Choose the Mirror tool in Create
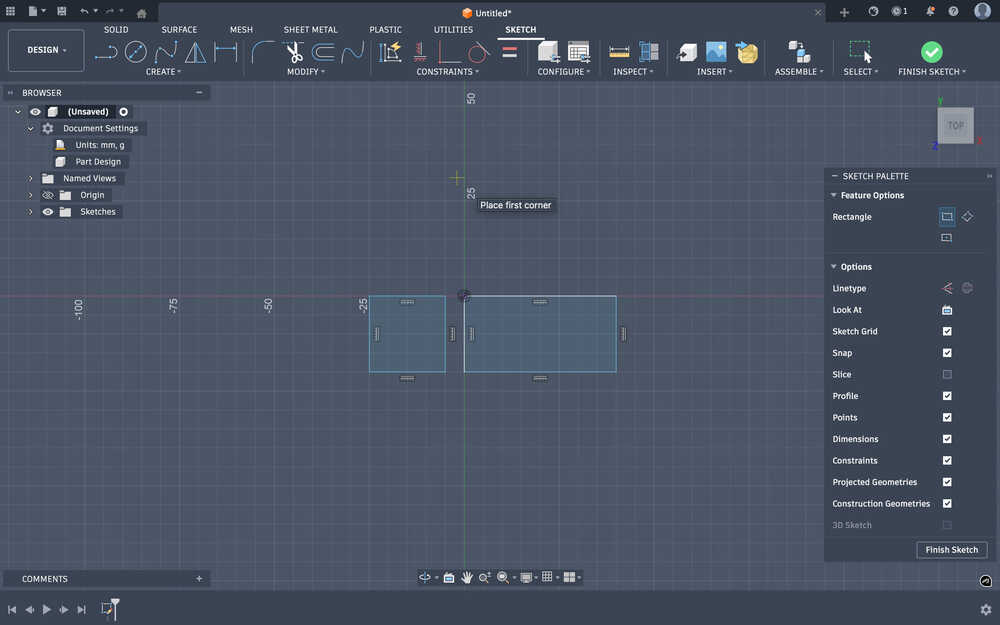 pos(196,52)
